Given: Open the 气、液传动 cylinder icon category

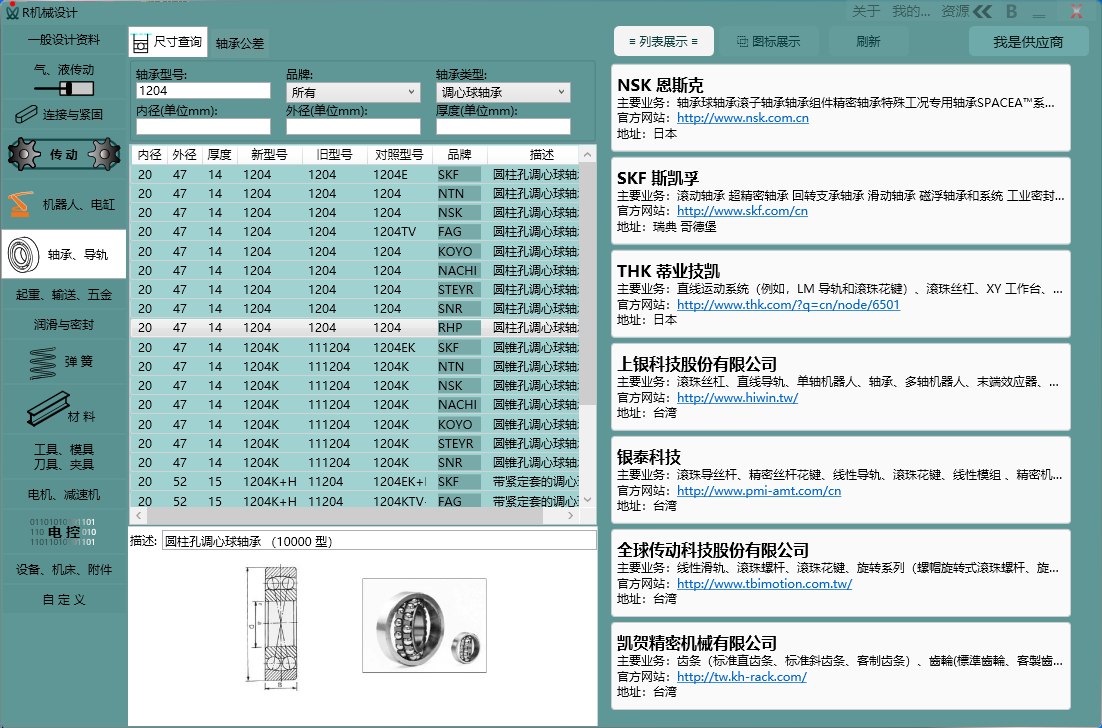Looking at the screenshot, I should pyautogui.click(x=64, y=79).
